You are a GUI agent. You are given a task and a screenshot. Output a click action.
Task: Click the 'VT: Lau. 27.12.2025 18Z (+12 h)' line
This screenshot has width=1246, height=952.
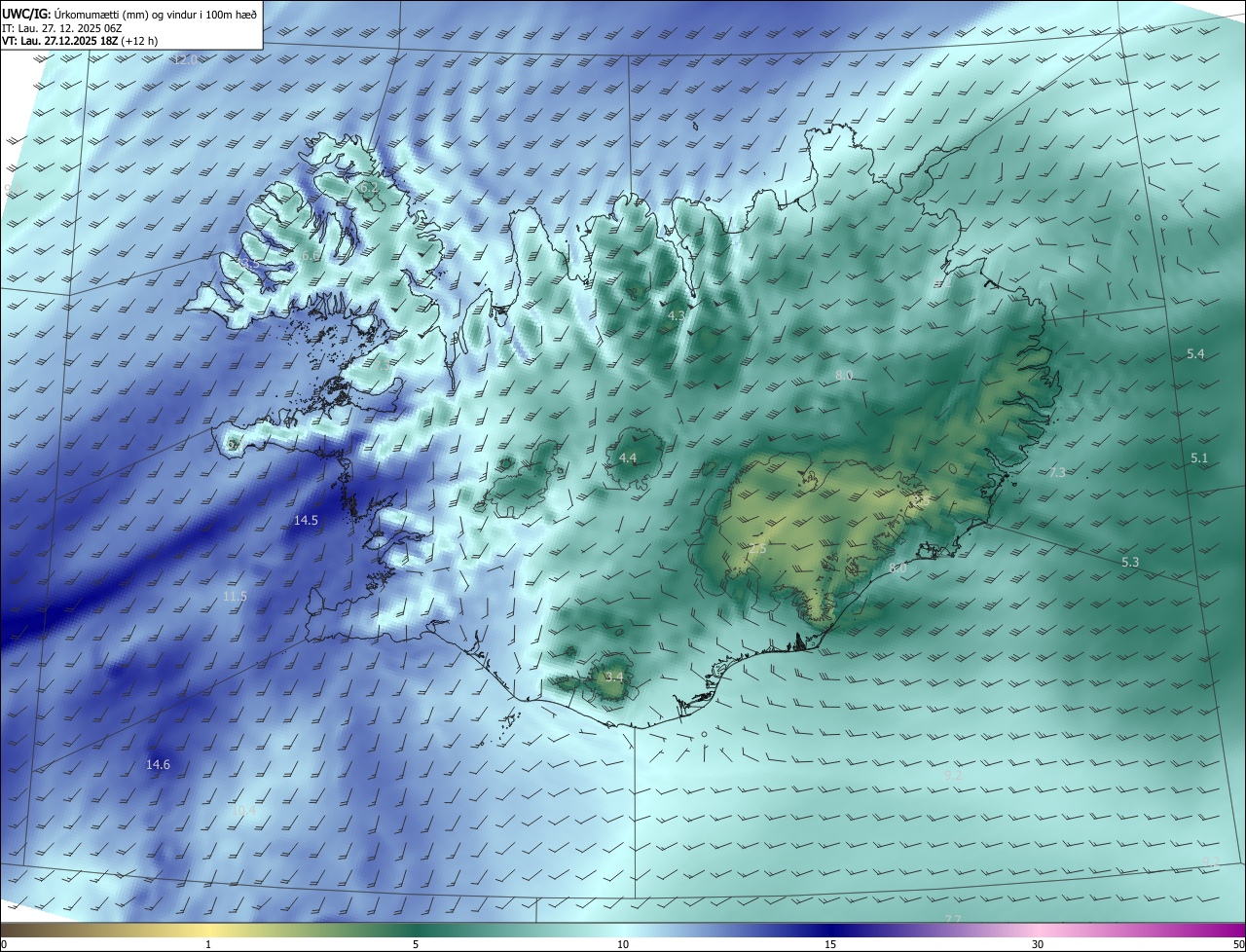coord(78,42)
